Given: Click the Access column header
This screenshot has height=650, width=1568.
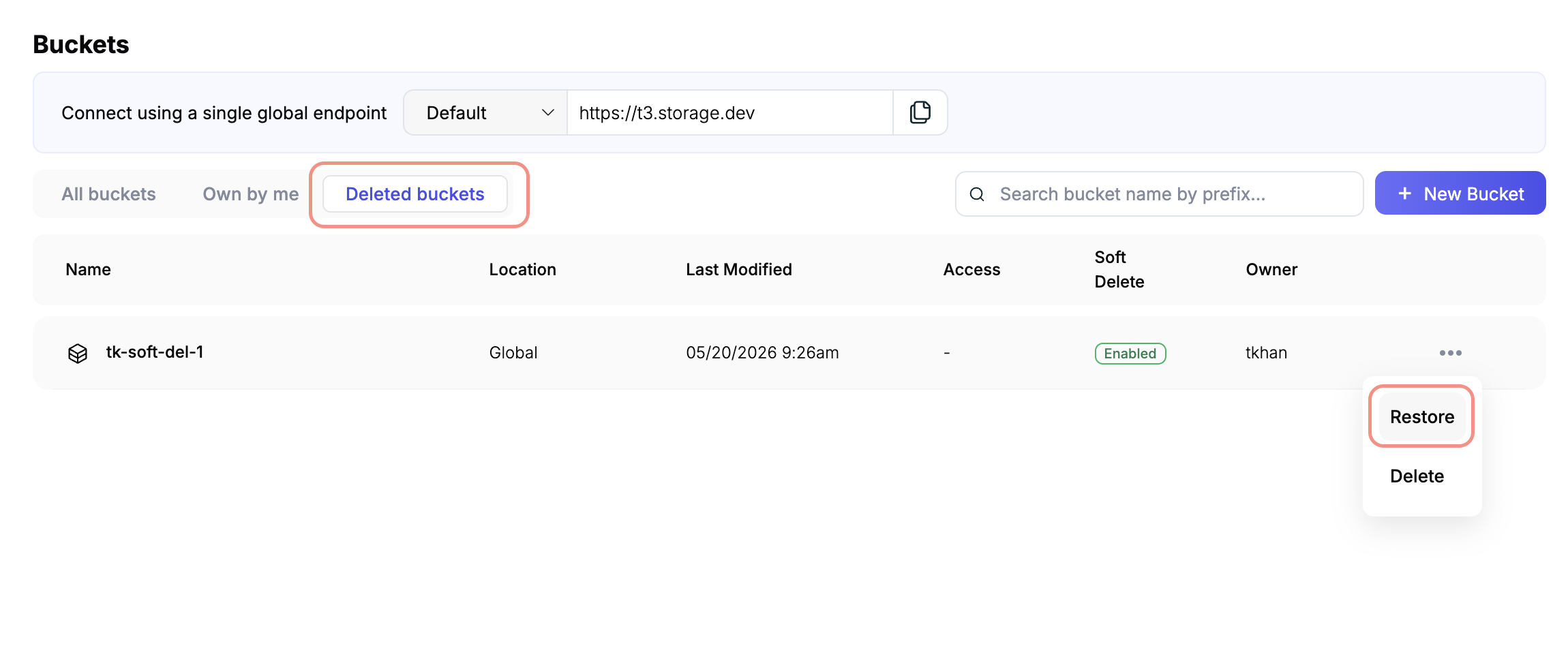Looking at the screenshot, I should coord(971,269).
